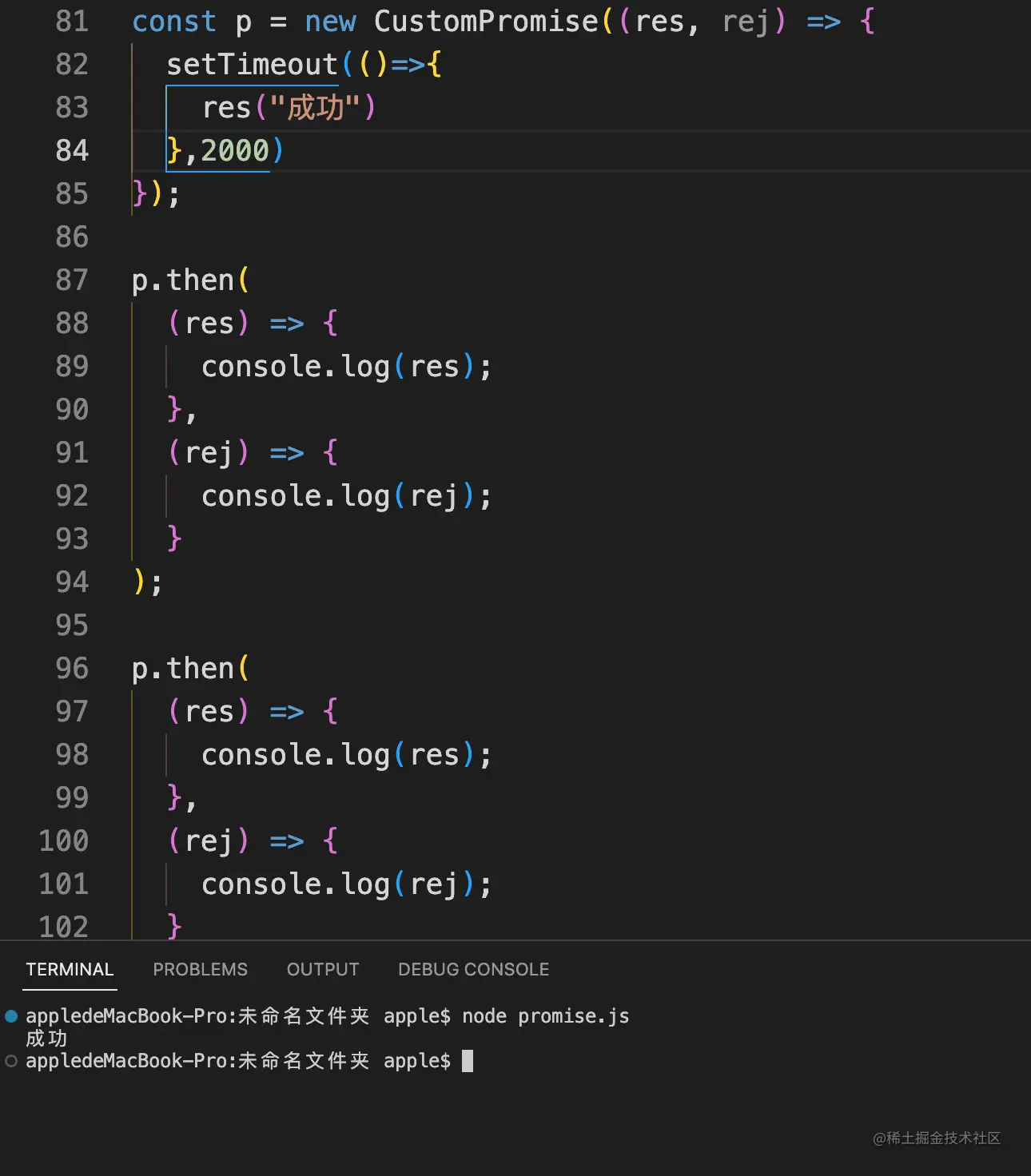Click the new keyword on line 81

click(x=330, y=21)
